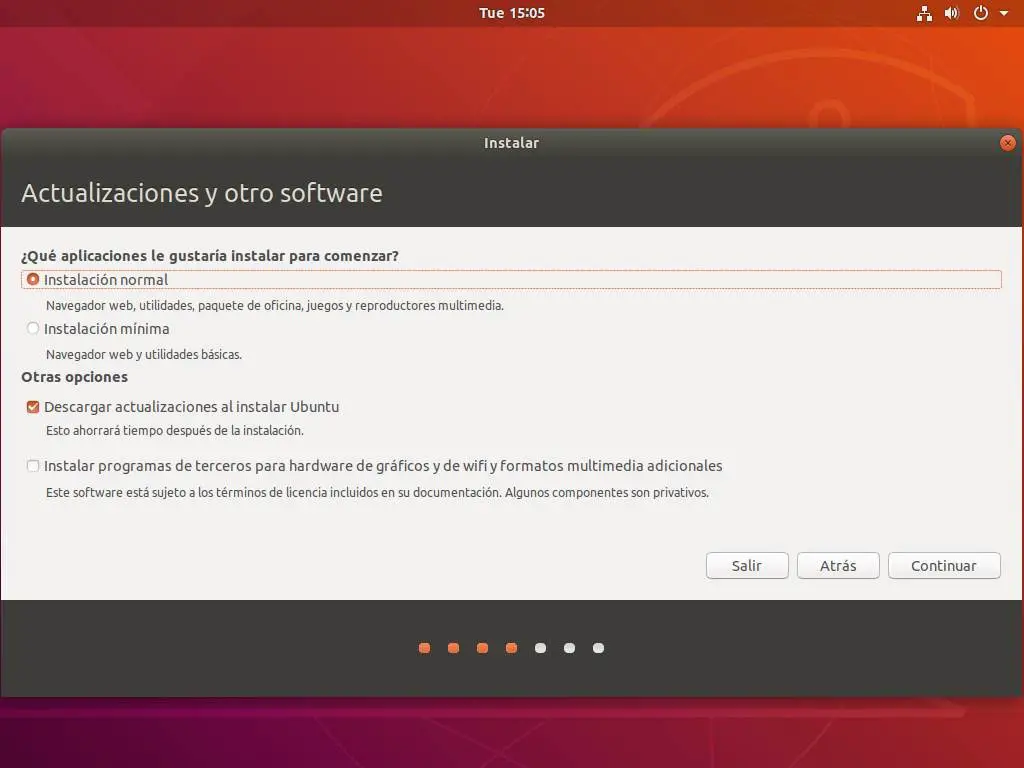Click the power icon in top bar
Viewport: 1024px width, 768px height.
click(980, 13)
